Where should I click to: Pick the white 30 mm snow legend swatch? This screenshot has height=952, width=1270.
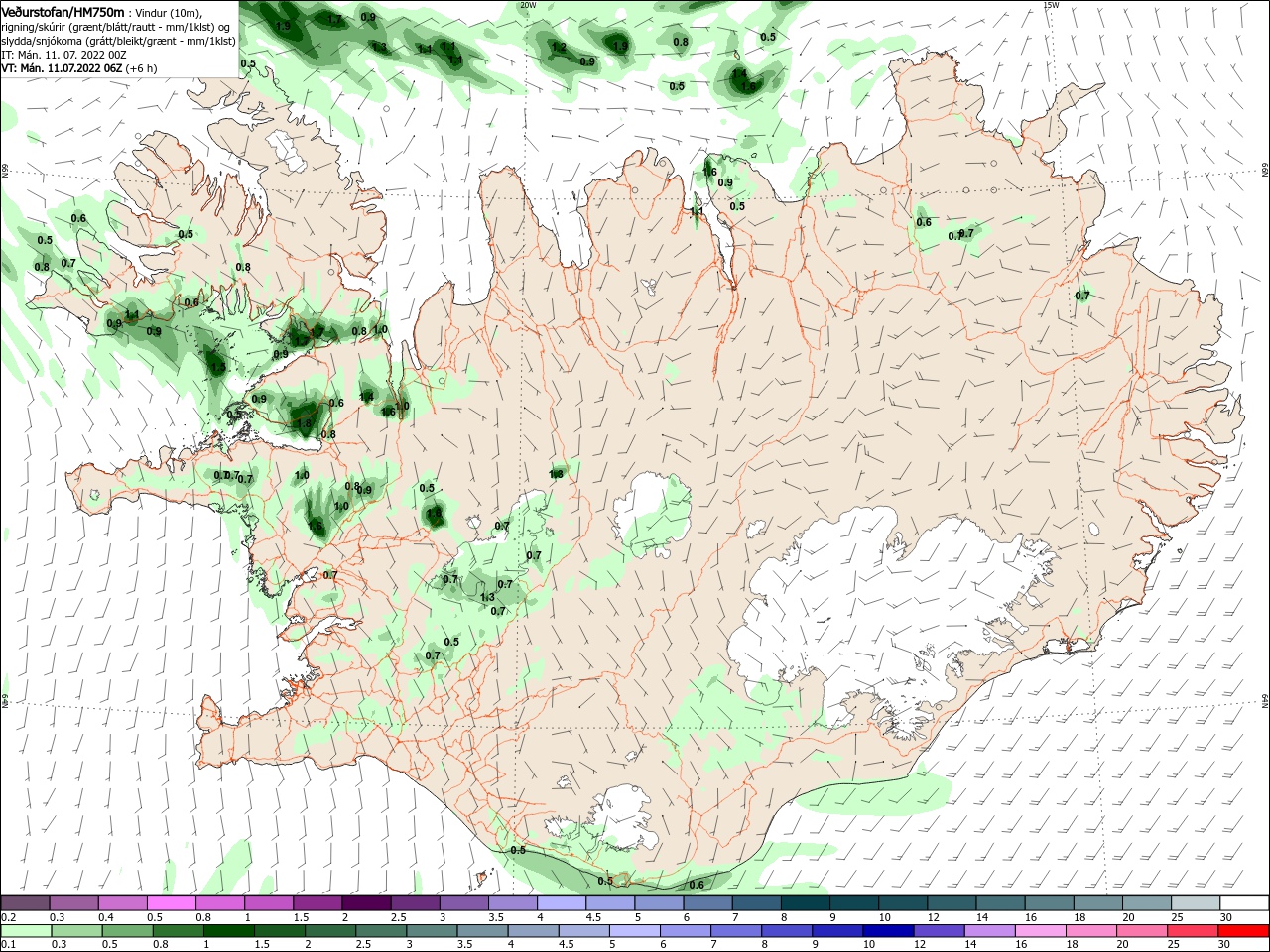click(x=1244, y=903)
